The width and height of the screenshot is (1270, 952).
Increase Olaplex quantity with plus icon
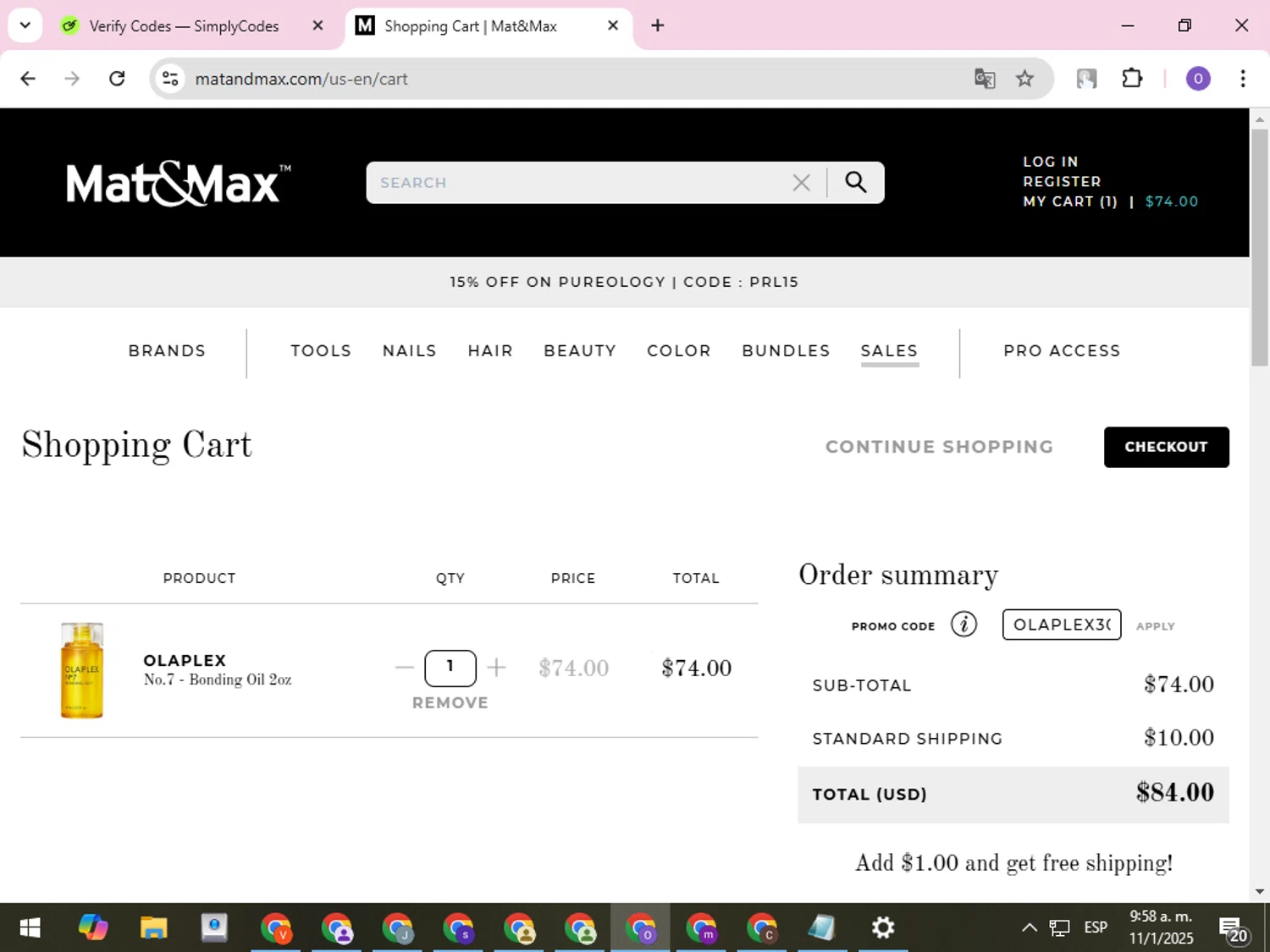(x=496, y=668)
